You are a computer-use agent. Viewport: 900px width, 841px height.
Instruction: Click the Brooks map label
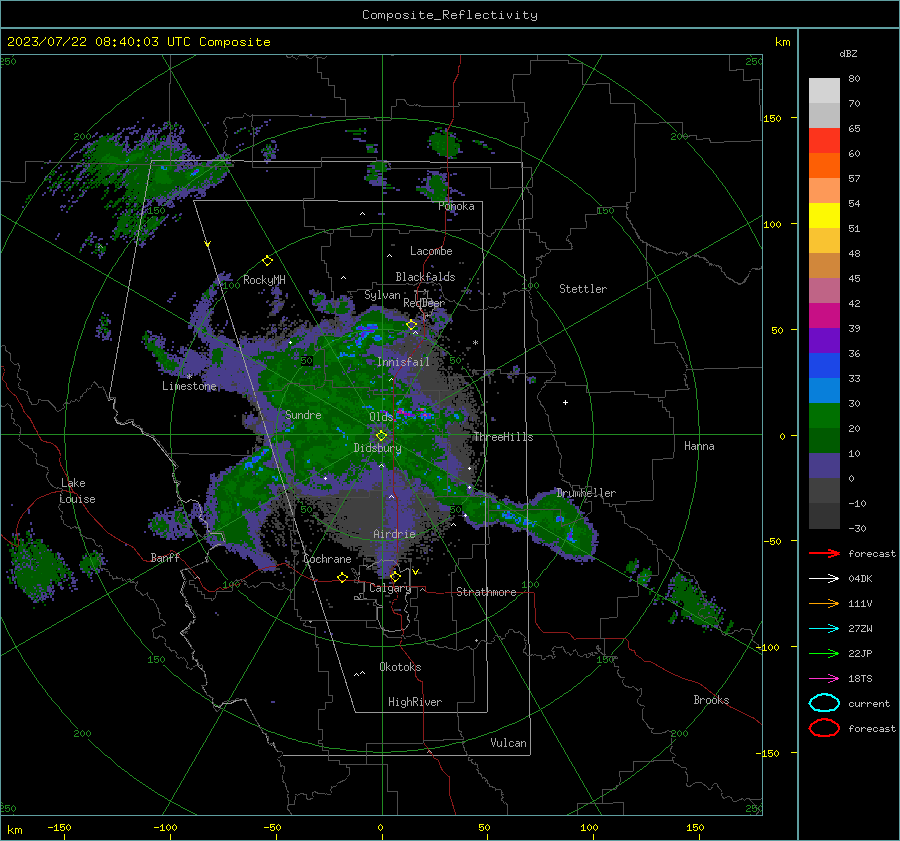(711, 700)
